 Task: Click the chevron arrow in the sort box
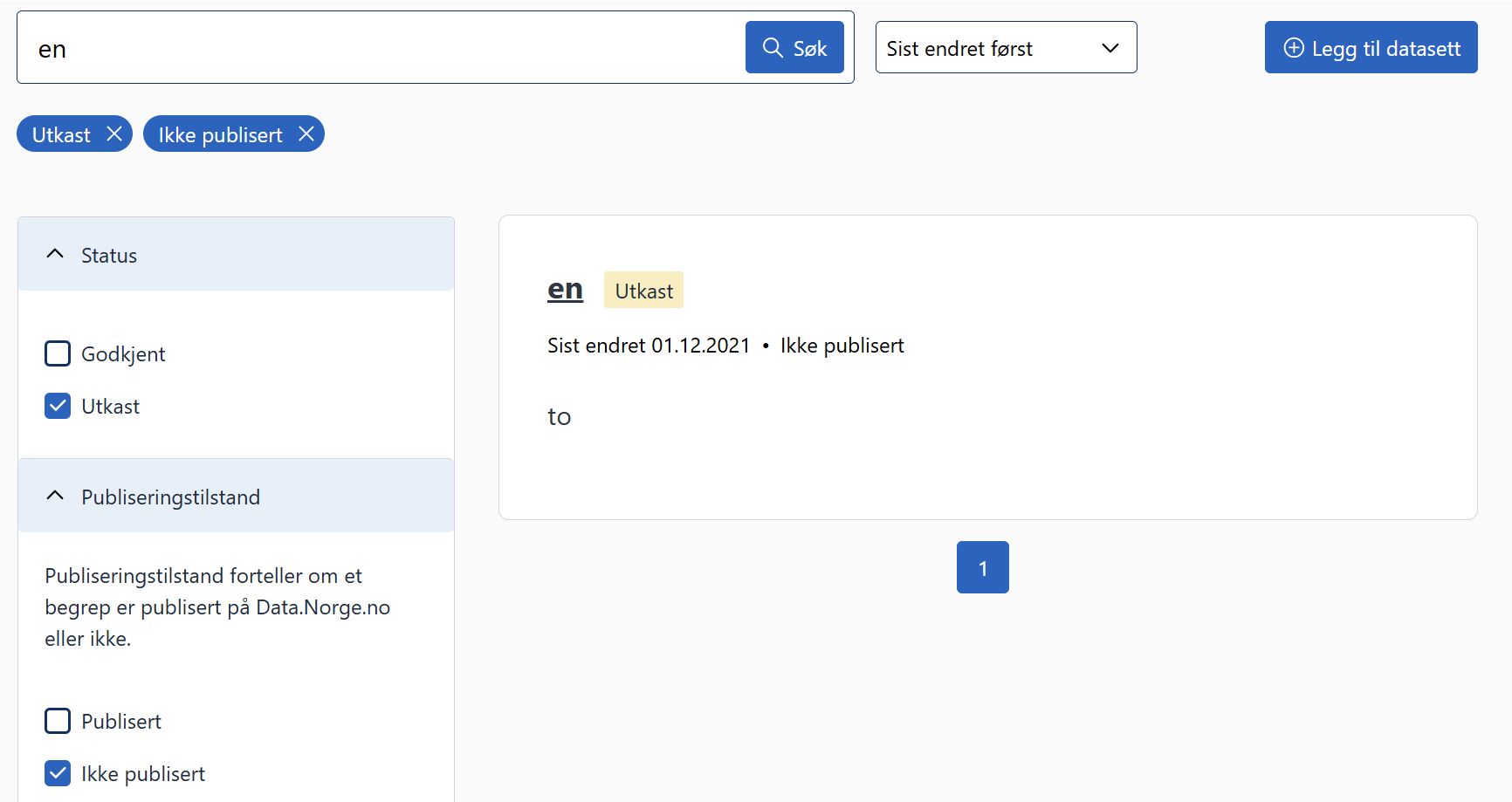click(1110, 48)
